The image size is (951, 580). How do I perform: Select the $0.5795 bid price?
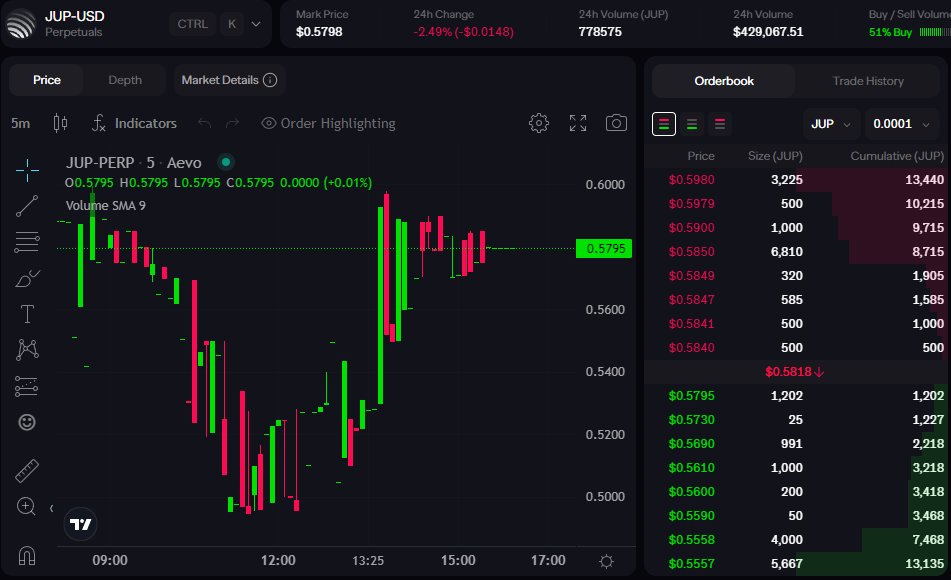[x=691, y=396]
